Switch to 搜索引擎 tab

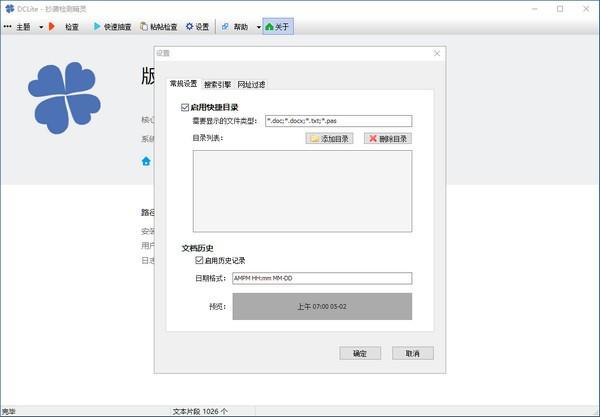tap(217, 85)
